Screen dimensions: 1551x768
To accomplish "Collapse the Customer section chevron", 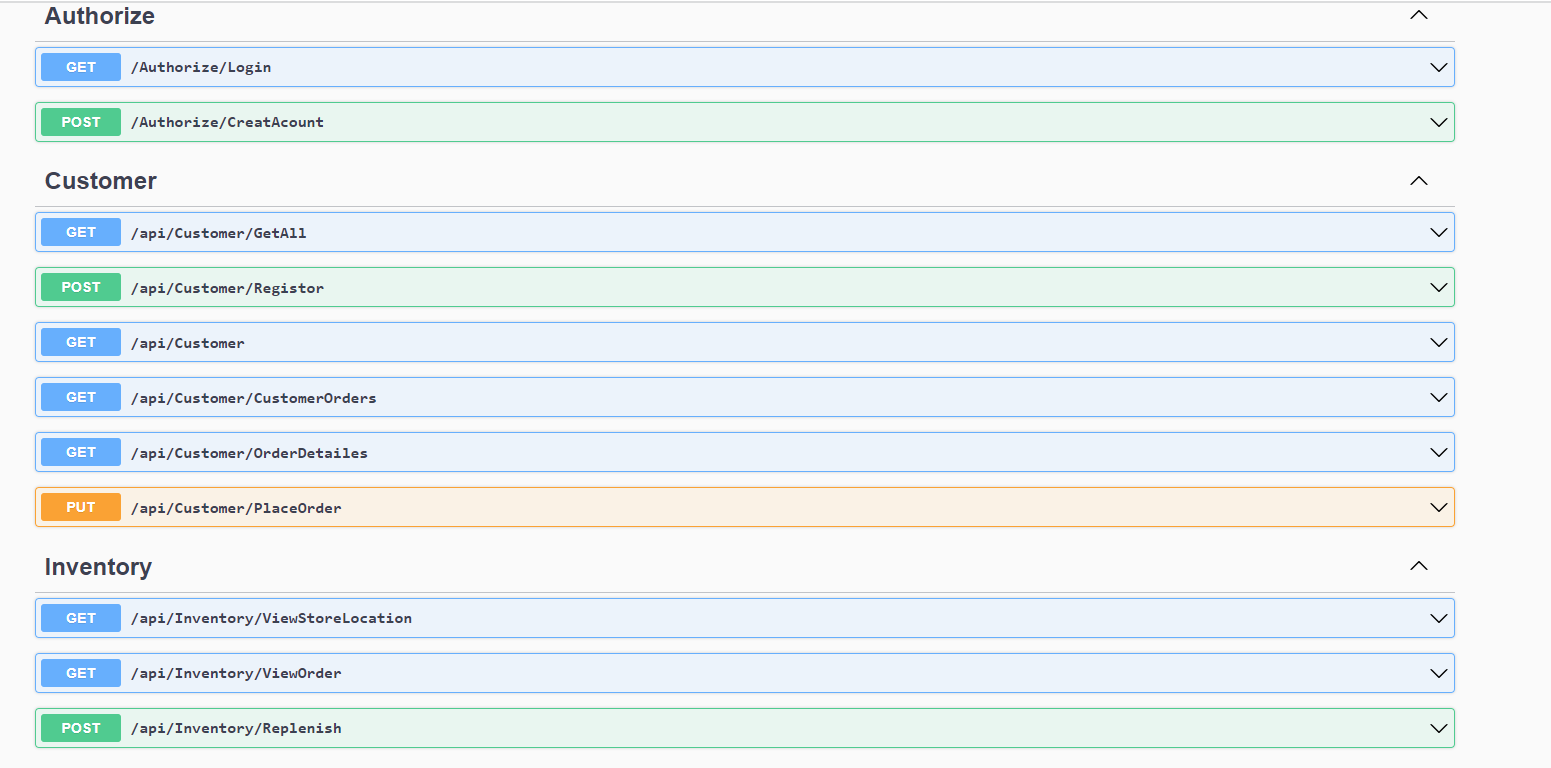I will tap(1418, 181).
